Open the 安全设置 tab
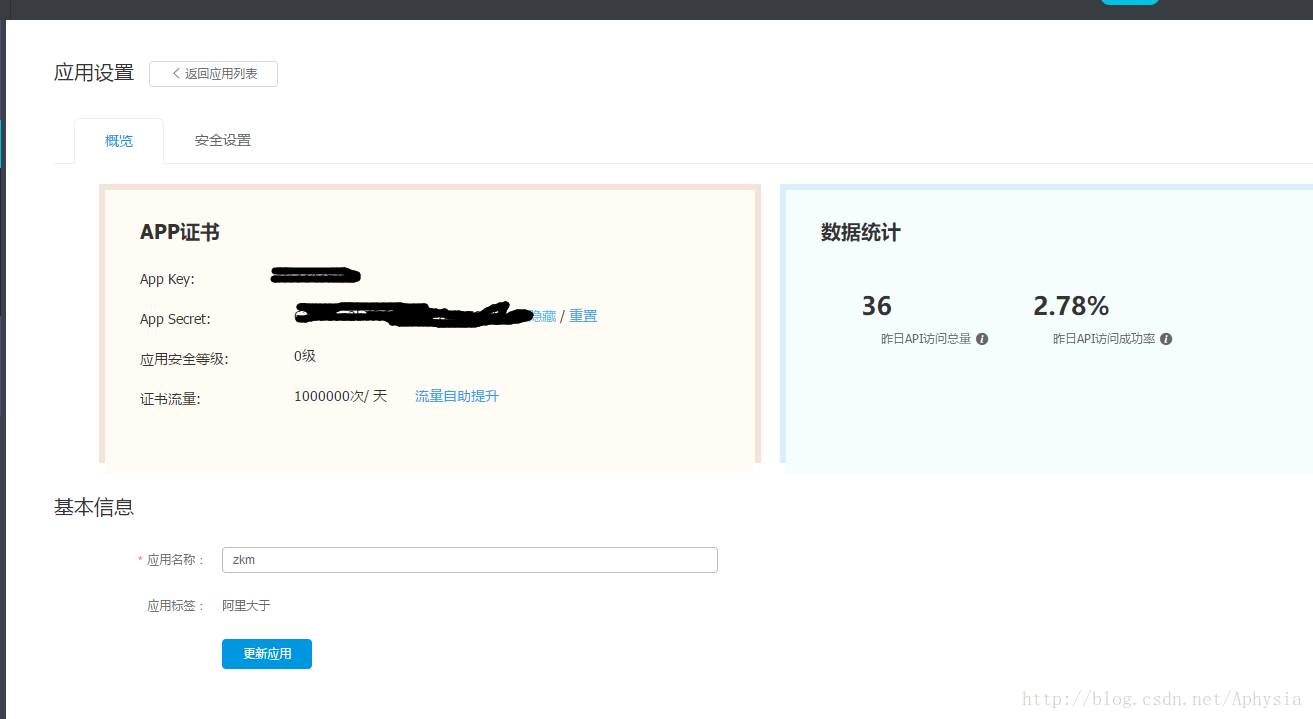This screenshot has height=719, width=1313. 223,141
